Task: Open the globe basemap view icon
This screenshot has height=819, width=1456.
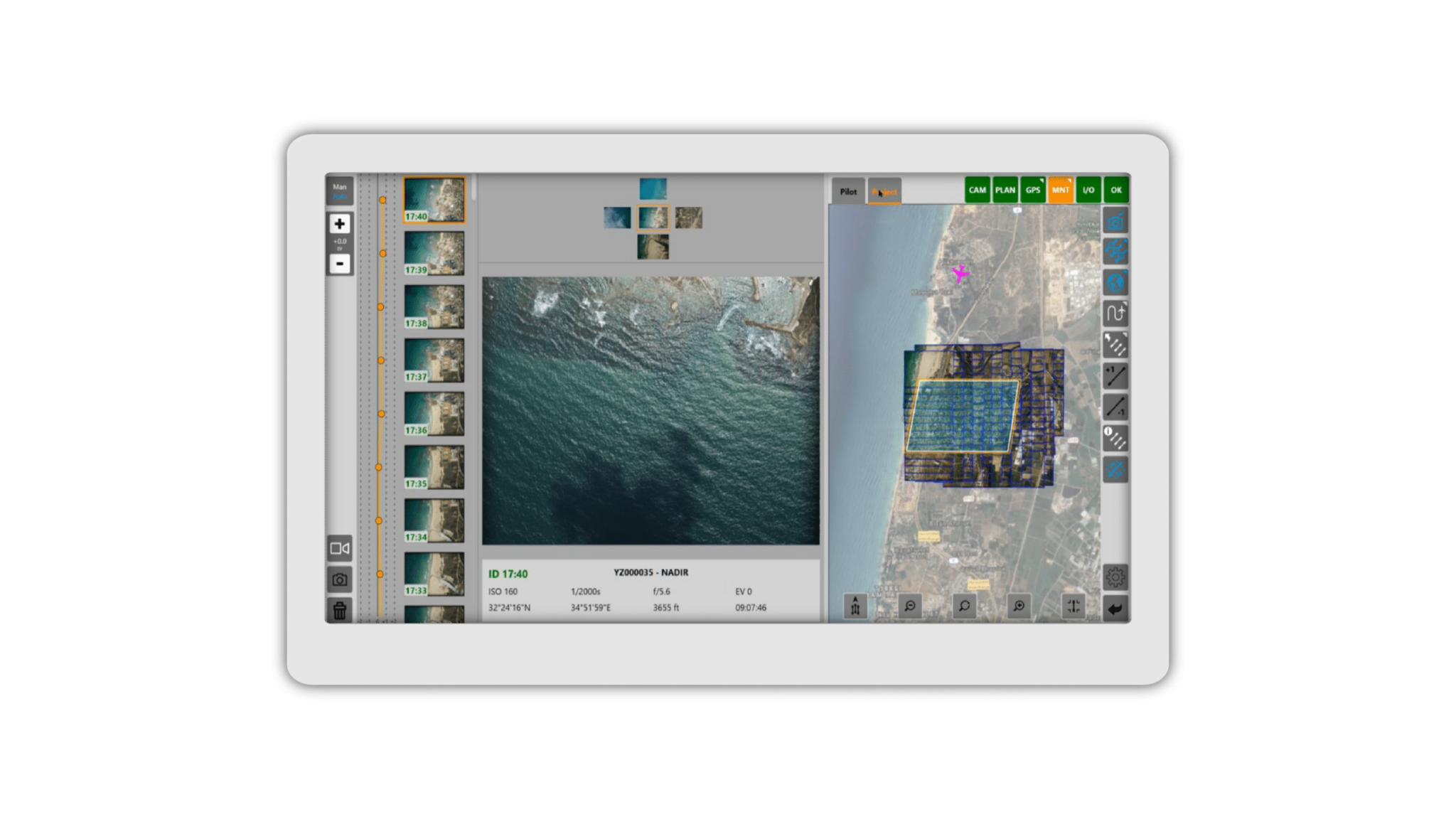Action: pyautogui.click(x=1115, y=282)
